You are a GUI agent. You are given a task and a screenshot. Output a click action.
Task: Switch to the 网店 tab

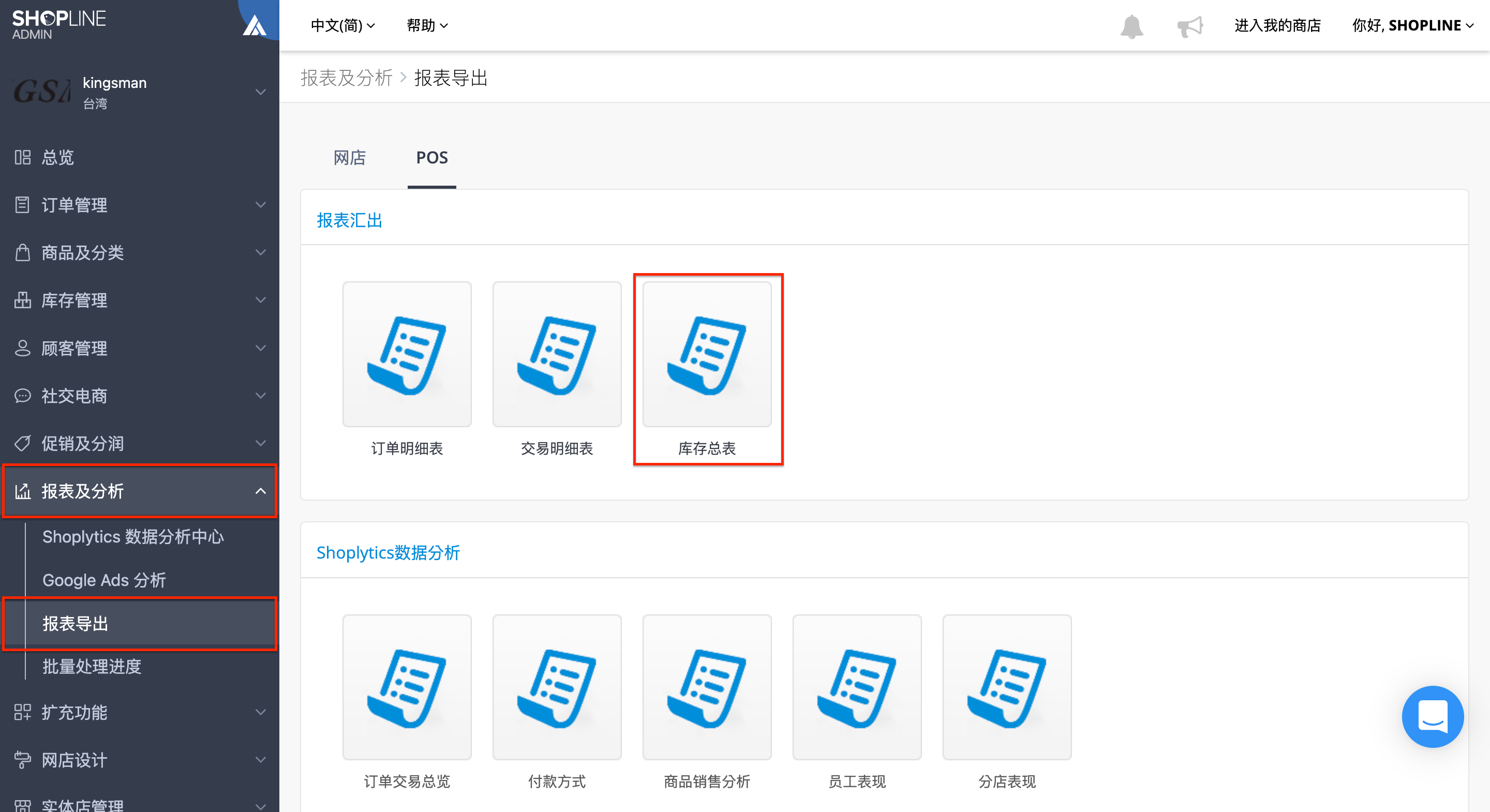349,157
